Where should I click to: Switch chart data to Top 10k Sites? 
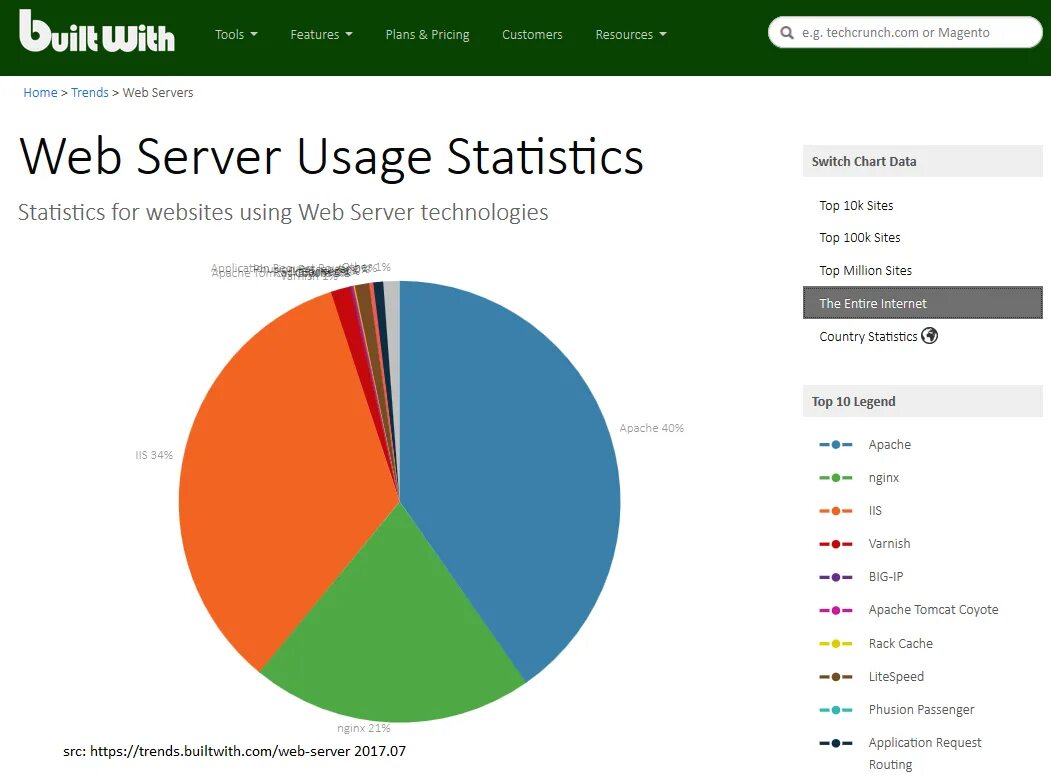tap(856, 205)
